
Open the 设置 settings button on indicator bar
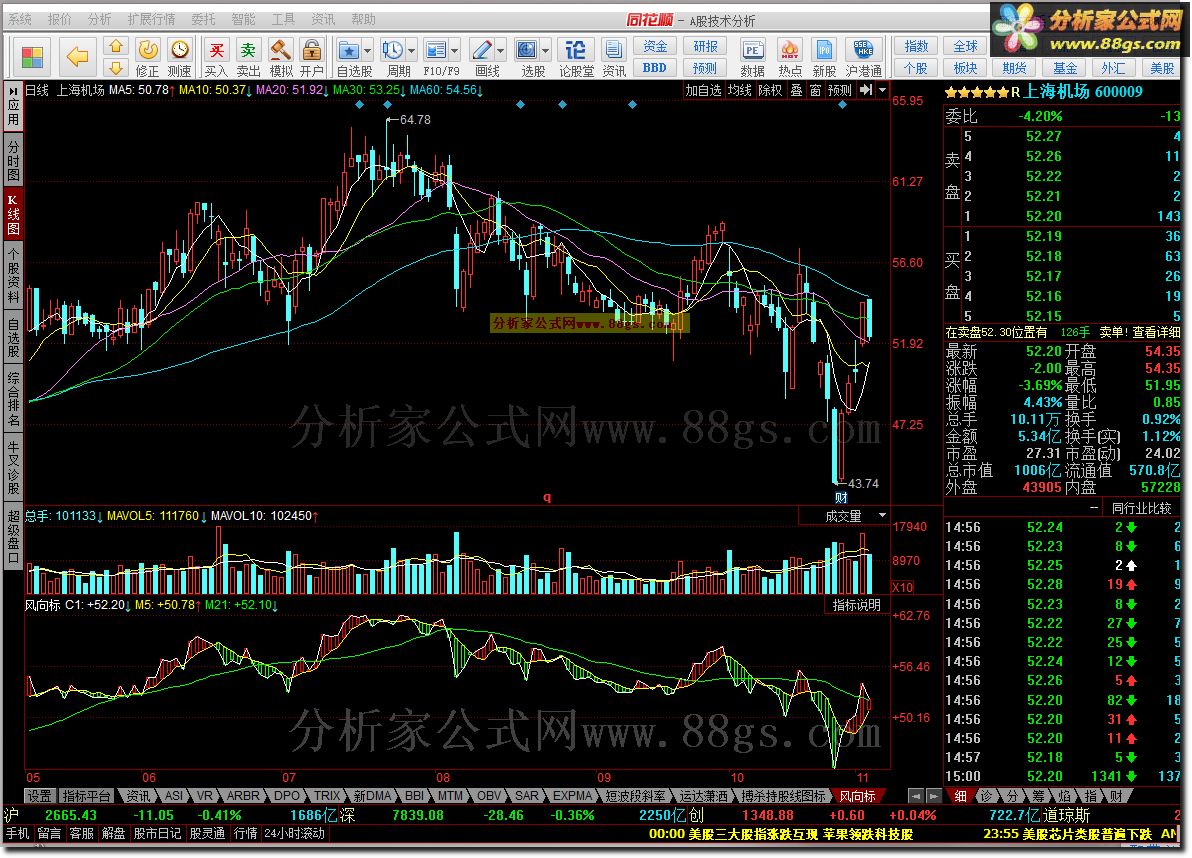pyautogui.click(x=40, y=796)
